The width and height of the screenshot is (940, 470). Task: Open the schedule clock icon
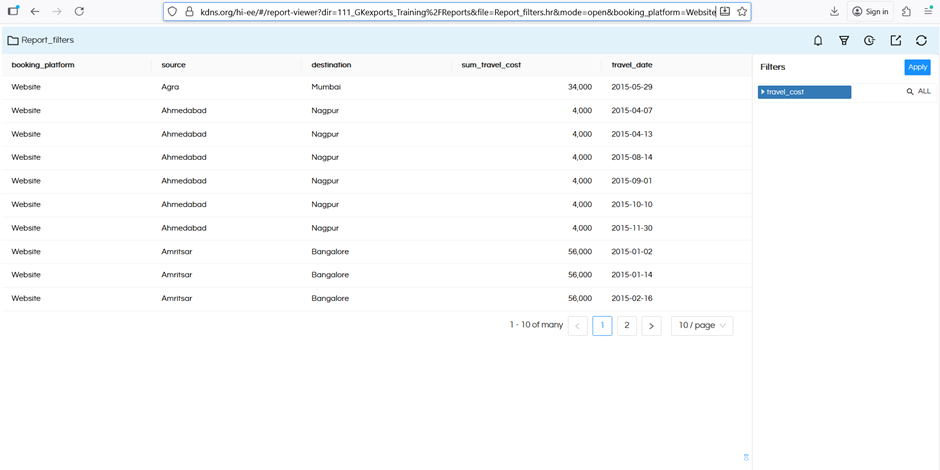click(x=870, y=41)
